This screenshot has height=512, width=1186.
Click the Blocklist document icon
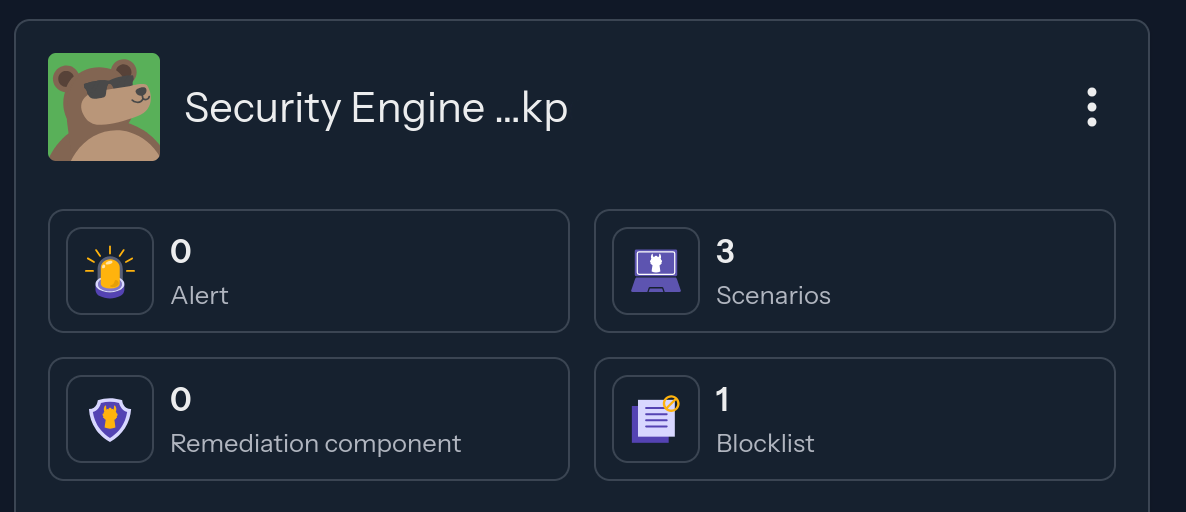tap(654, 420)
